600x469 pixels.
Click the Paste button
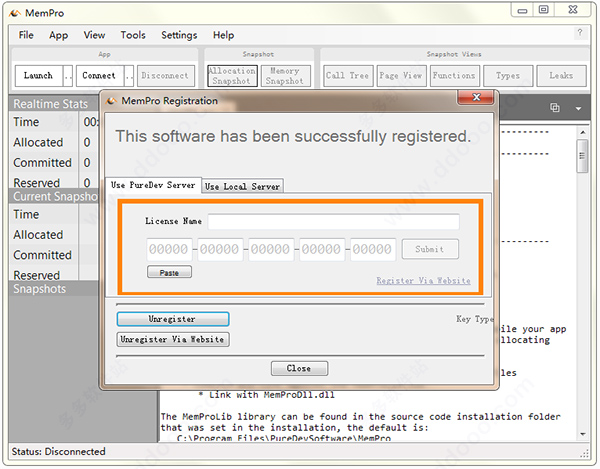tap(169, 272)
